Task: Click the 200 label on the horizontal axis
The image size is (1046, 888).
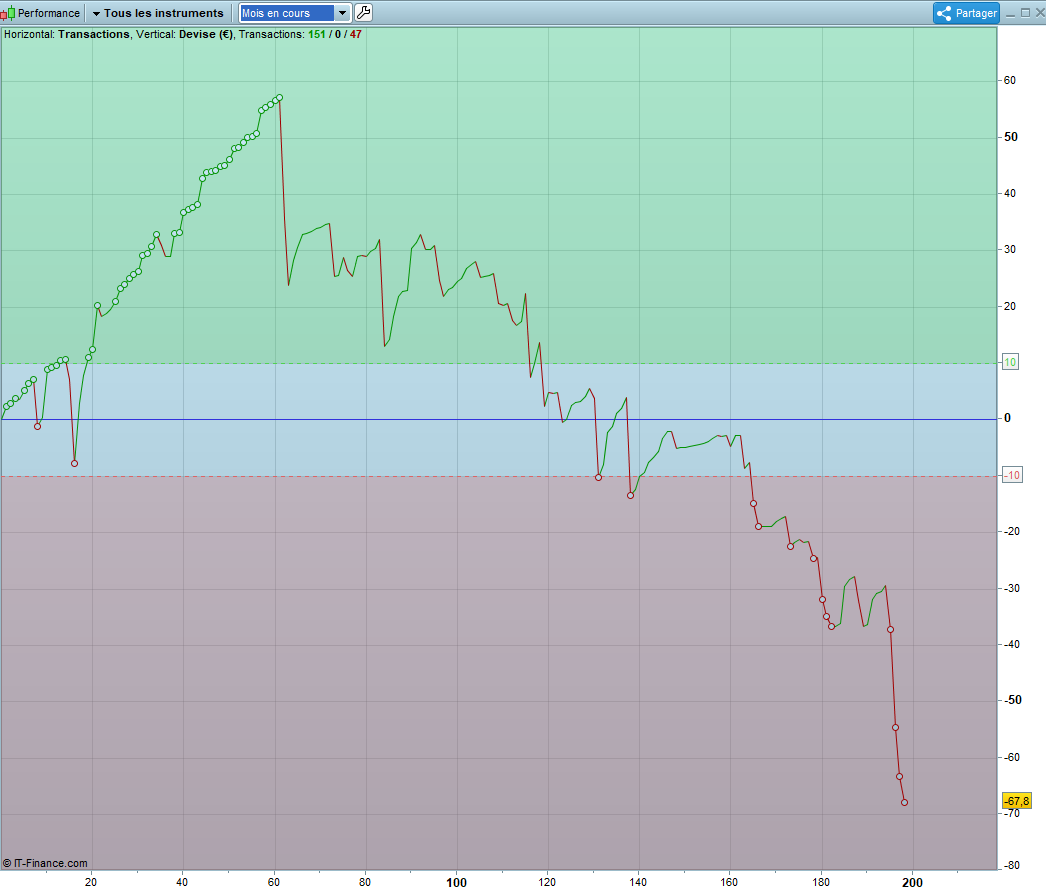Action: 913,882
